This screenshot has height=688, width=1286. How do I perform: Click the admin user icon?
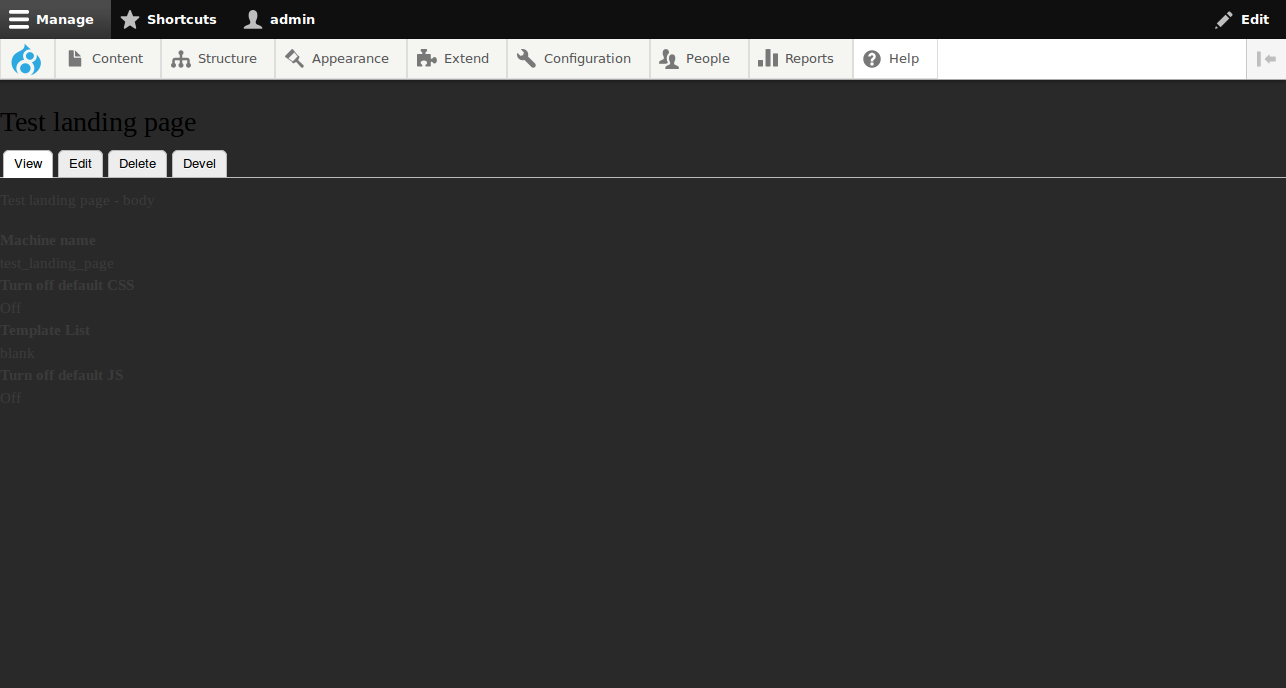click(x=253, y=19)
